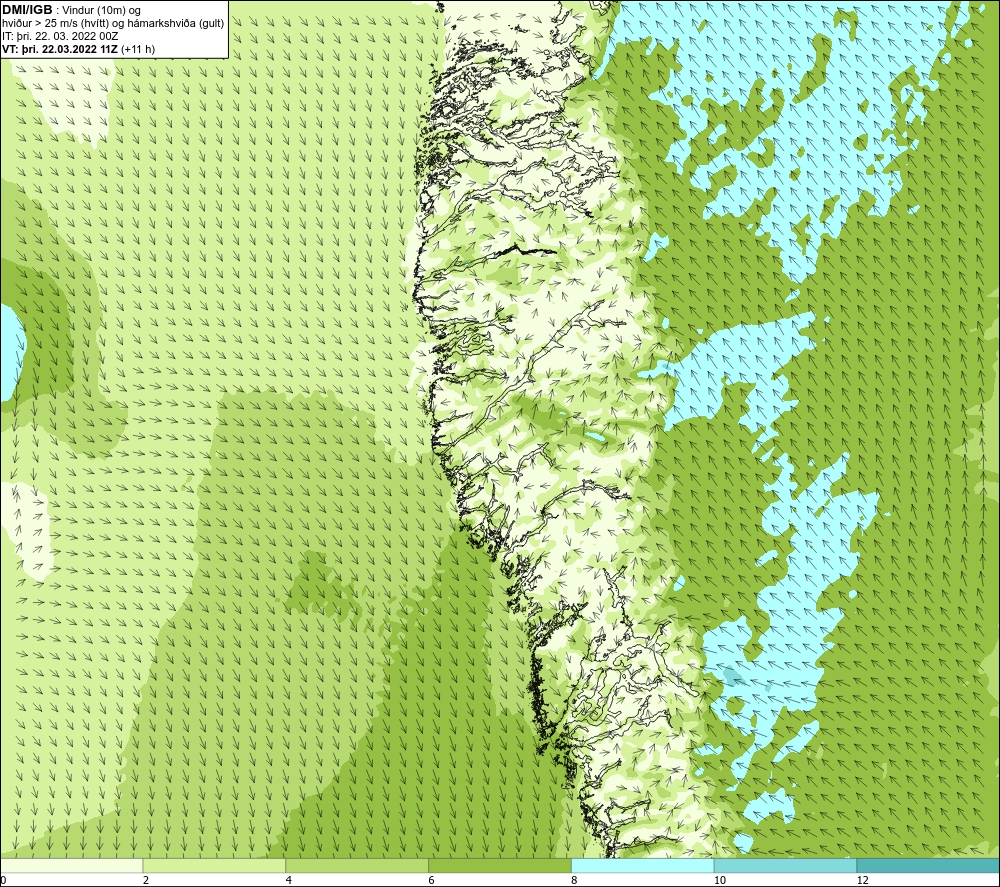Click the scale label "6"
The width and height of the screenshot is (1000, 887).
pyautogui.click(x=432, y=881)
